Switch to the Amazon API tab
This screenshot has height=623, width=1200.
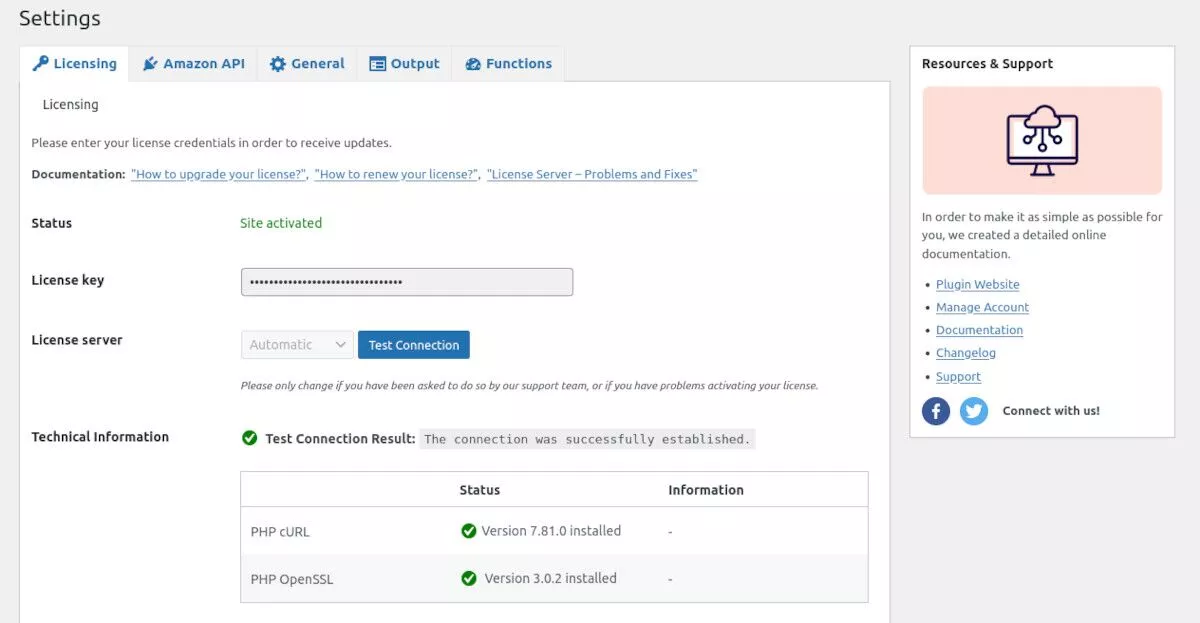[194, 64]
